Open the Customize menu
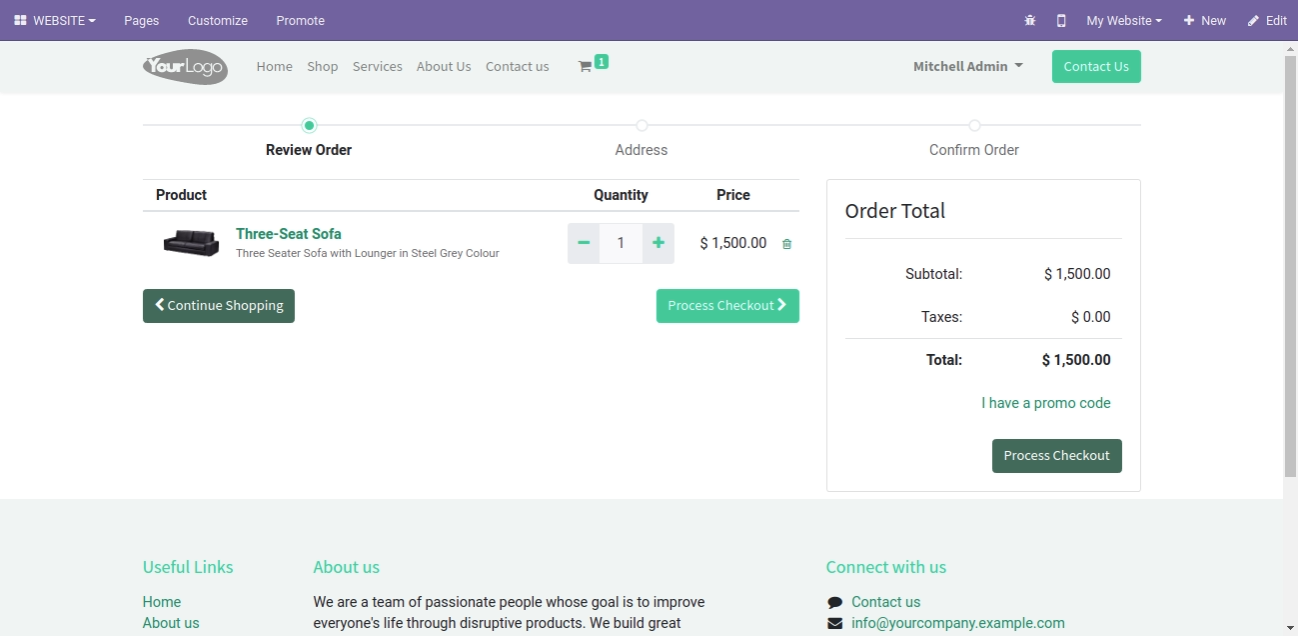The width and height of the screenshot is (1298, 636). (217, 20)
